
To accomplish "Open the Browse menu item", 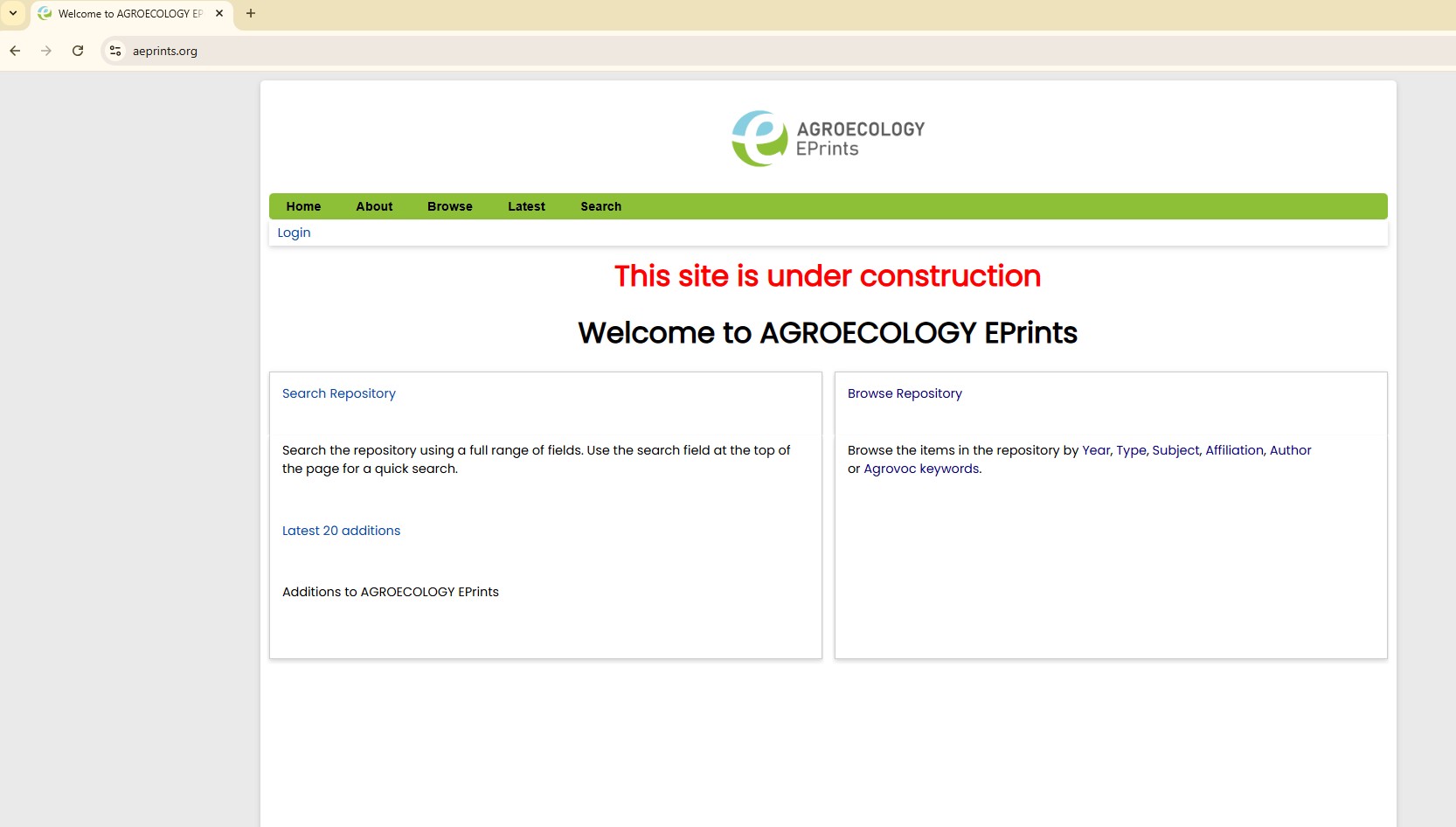I will coord(449,206).
